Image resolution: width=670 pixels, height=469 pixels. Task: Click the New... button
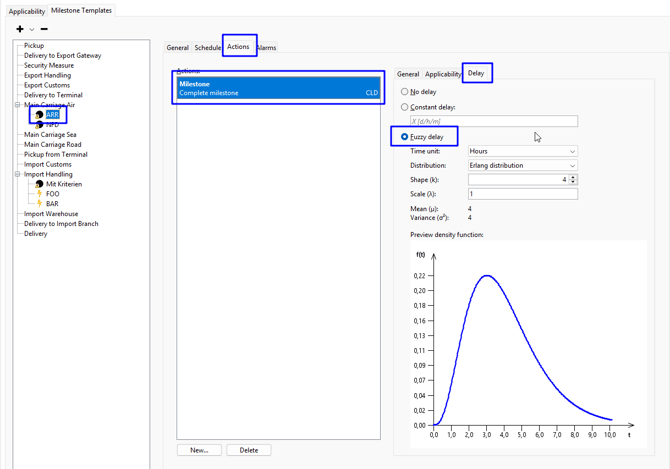click(199, 450)
